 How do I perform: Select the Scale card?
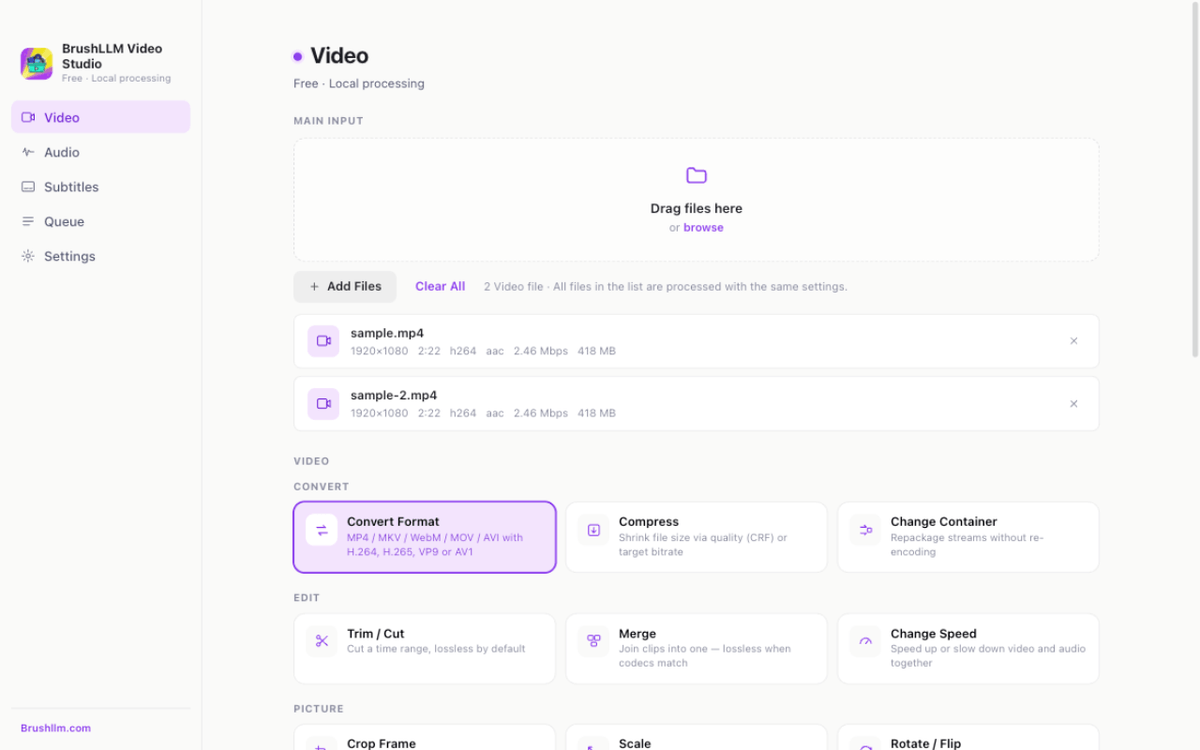pos(696,738)
